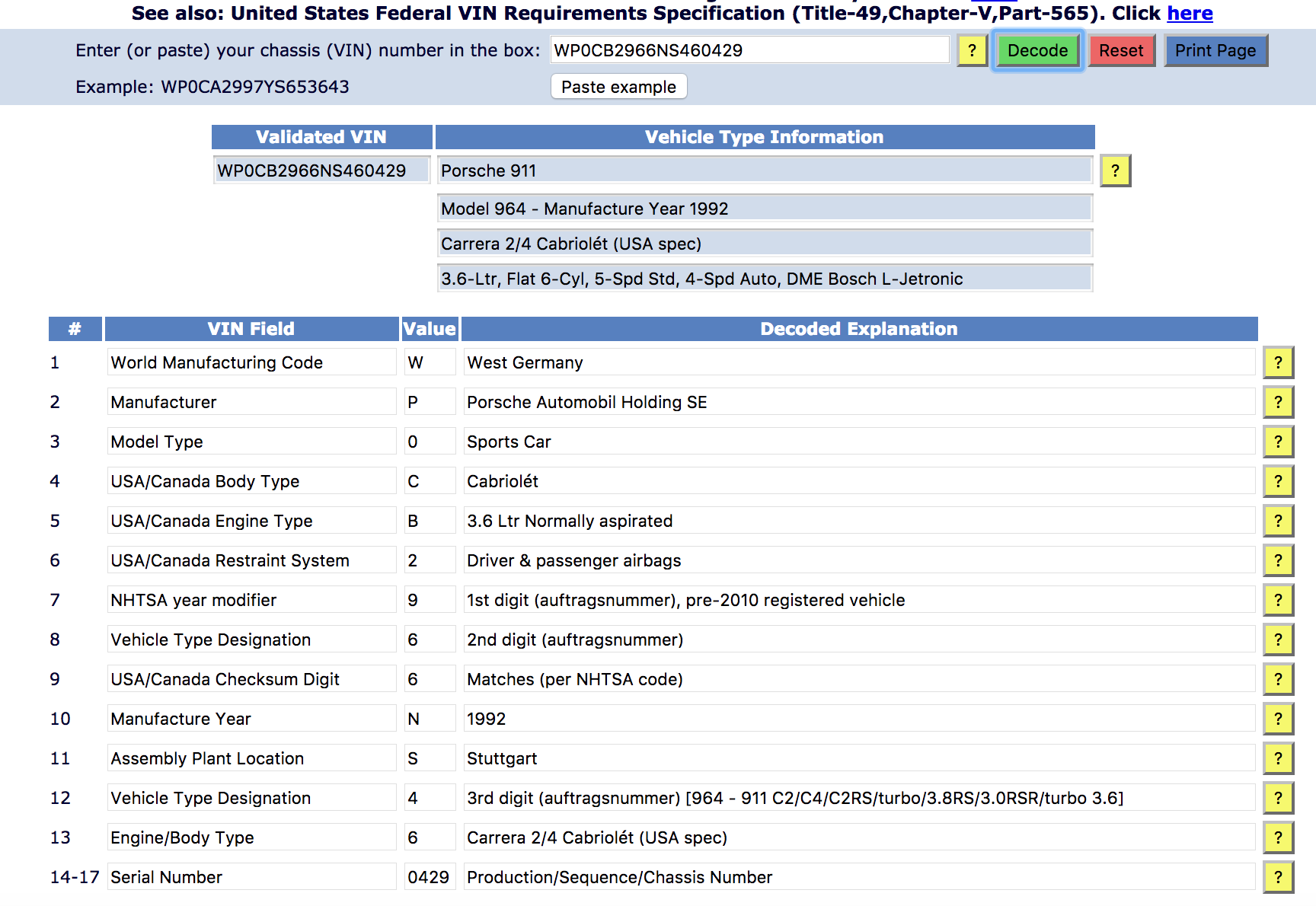The height and width of the screenshot is (906, 1316).
Task: Click the Print Page button
Action: [1215, 51]
